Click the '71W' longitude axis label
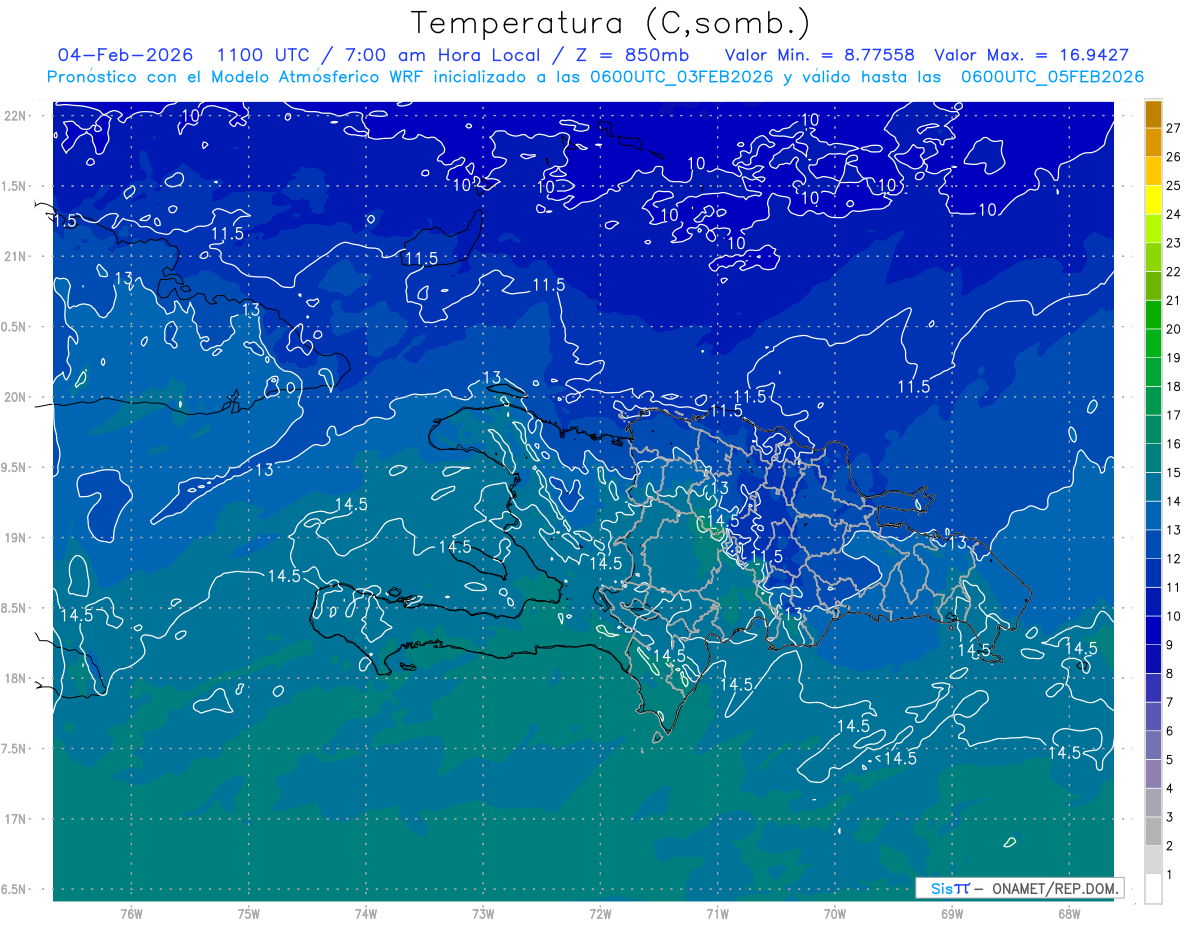This screenshot has width=1200, height=927. coord(717,913)
